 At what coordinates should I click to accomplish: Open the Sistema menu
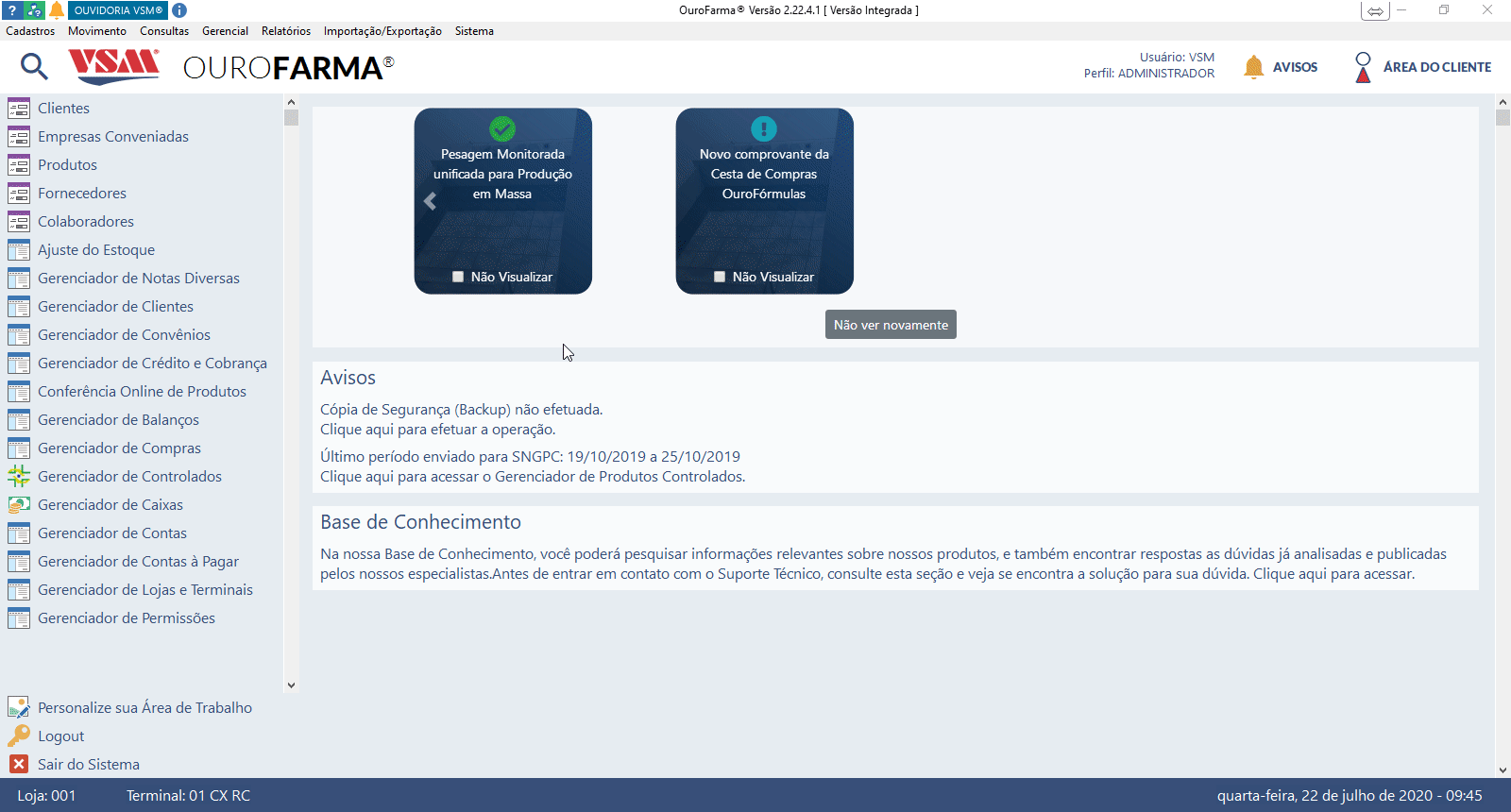tap(474, 31)
